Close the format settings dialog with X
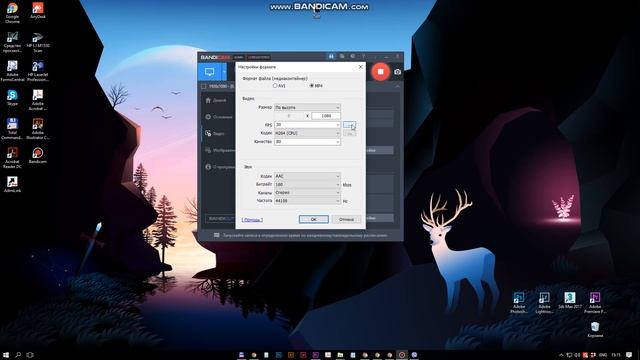The width and height of the screenshot is (640, 360). pyautogui.click(x=360, y=67)
